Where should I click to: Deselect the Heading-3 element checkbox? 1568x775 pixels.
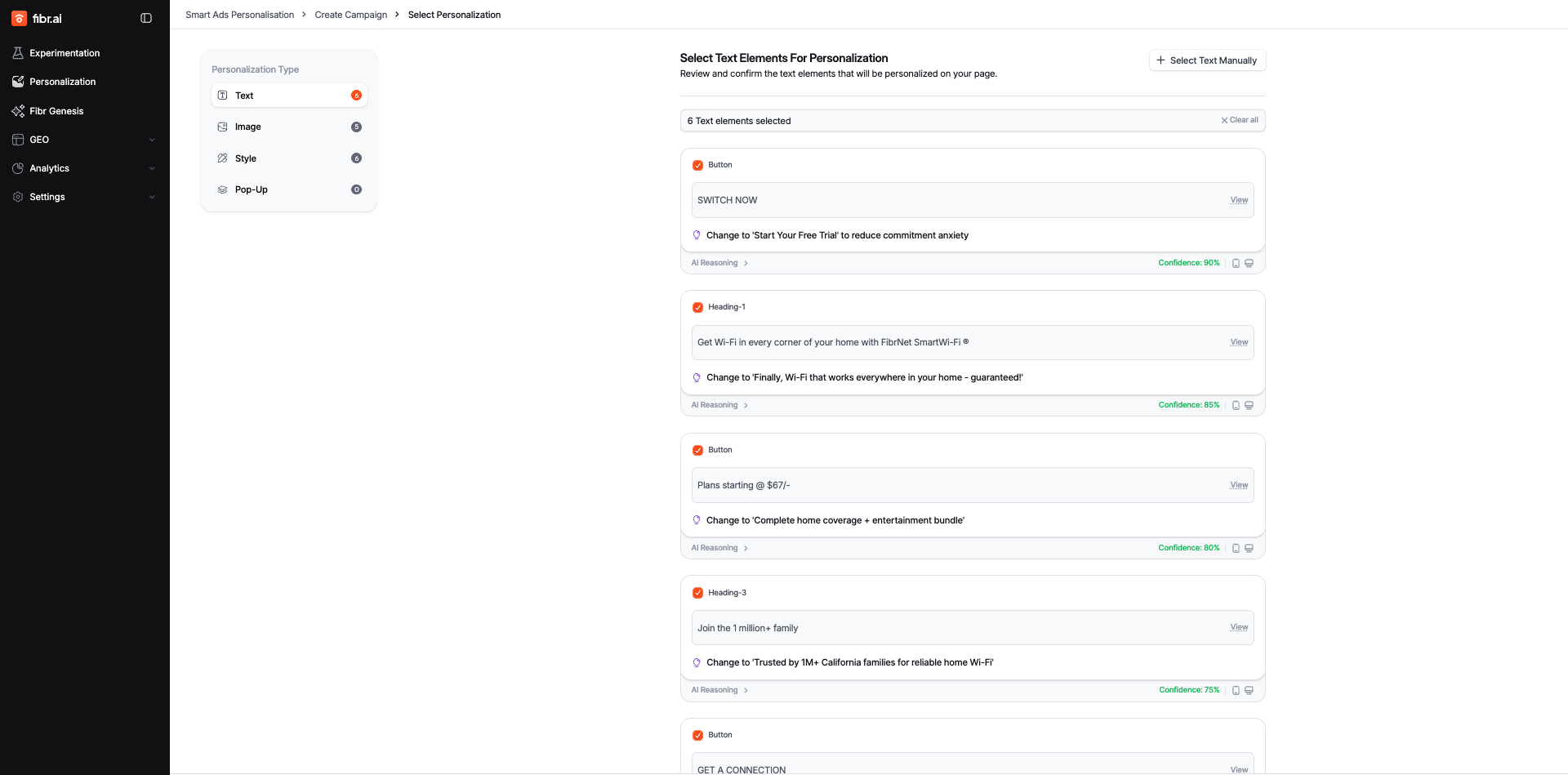pyautogui.click(x=697, y=594)
